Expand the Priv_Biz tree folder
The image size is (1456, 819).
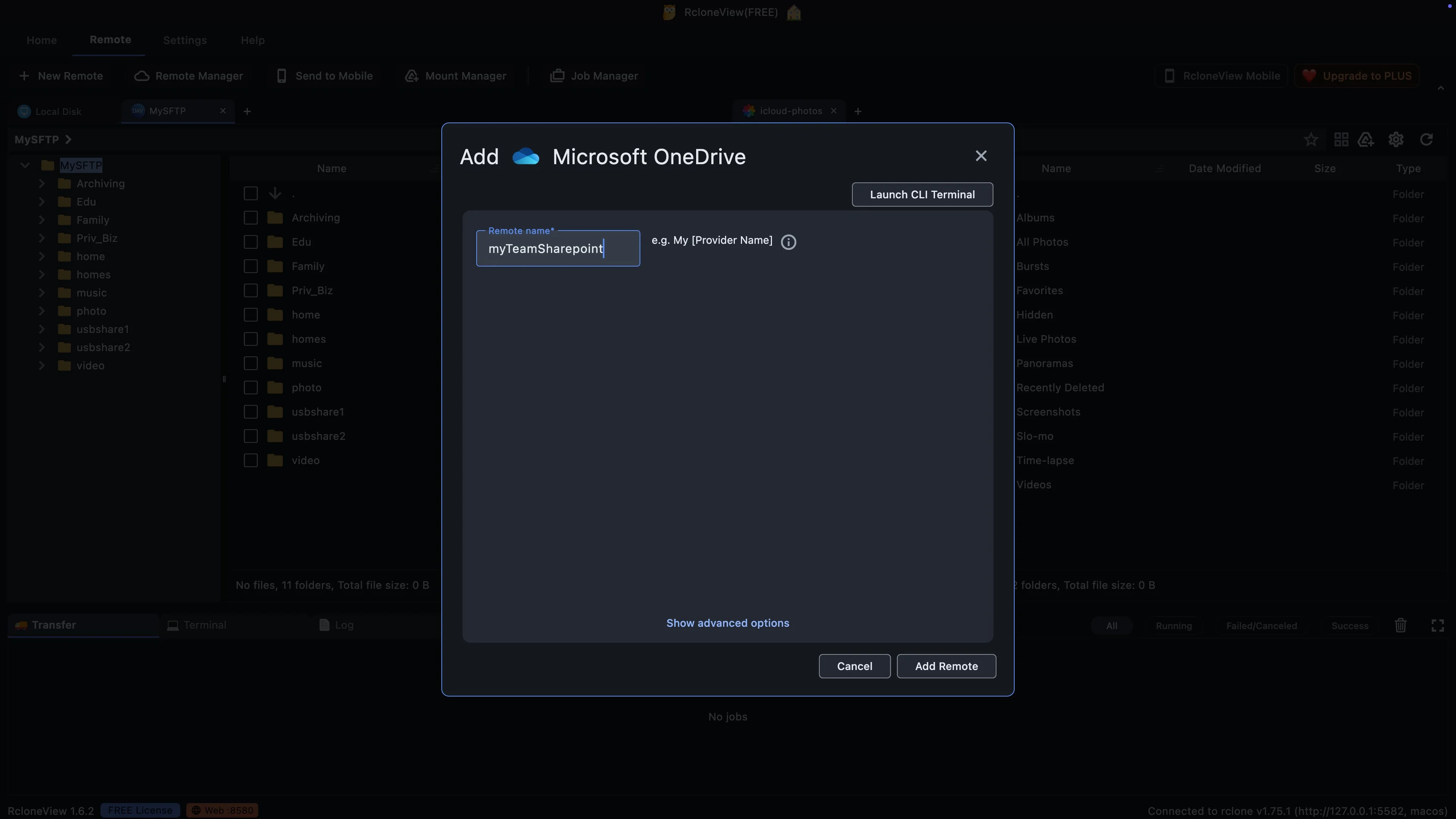[x=42, y=238]
